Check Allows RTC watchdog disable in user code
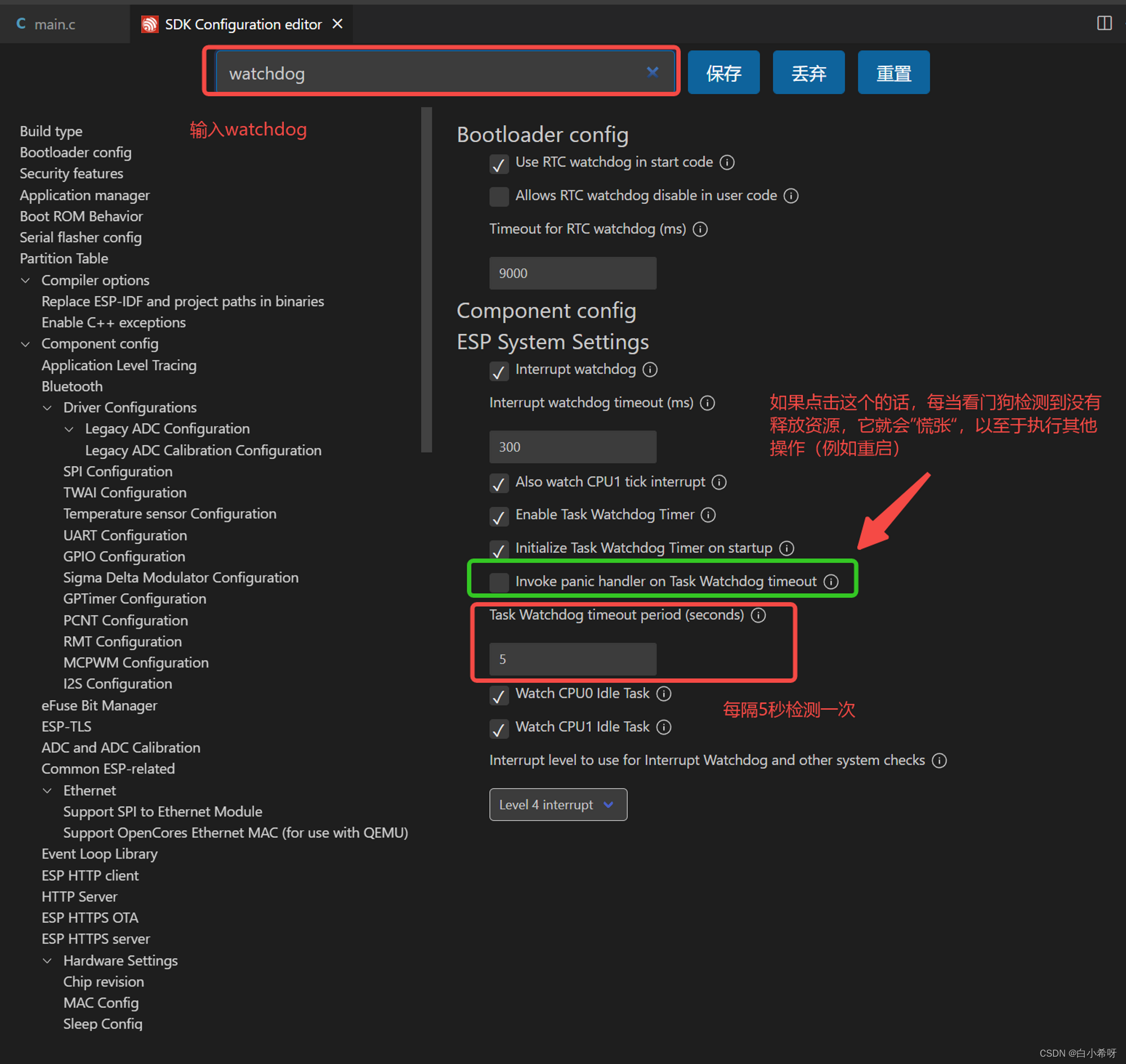 pos(499,196)
